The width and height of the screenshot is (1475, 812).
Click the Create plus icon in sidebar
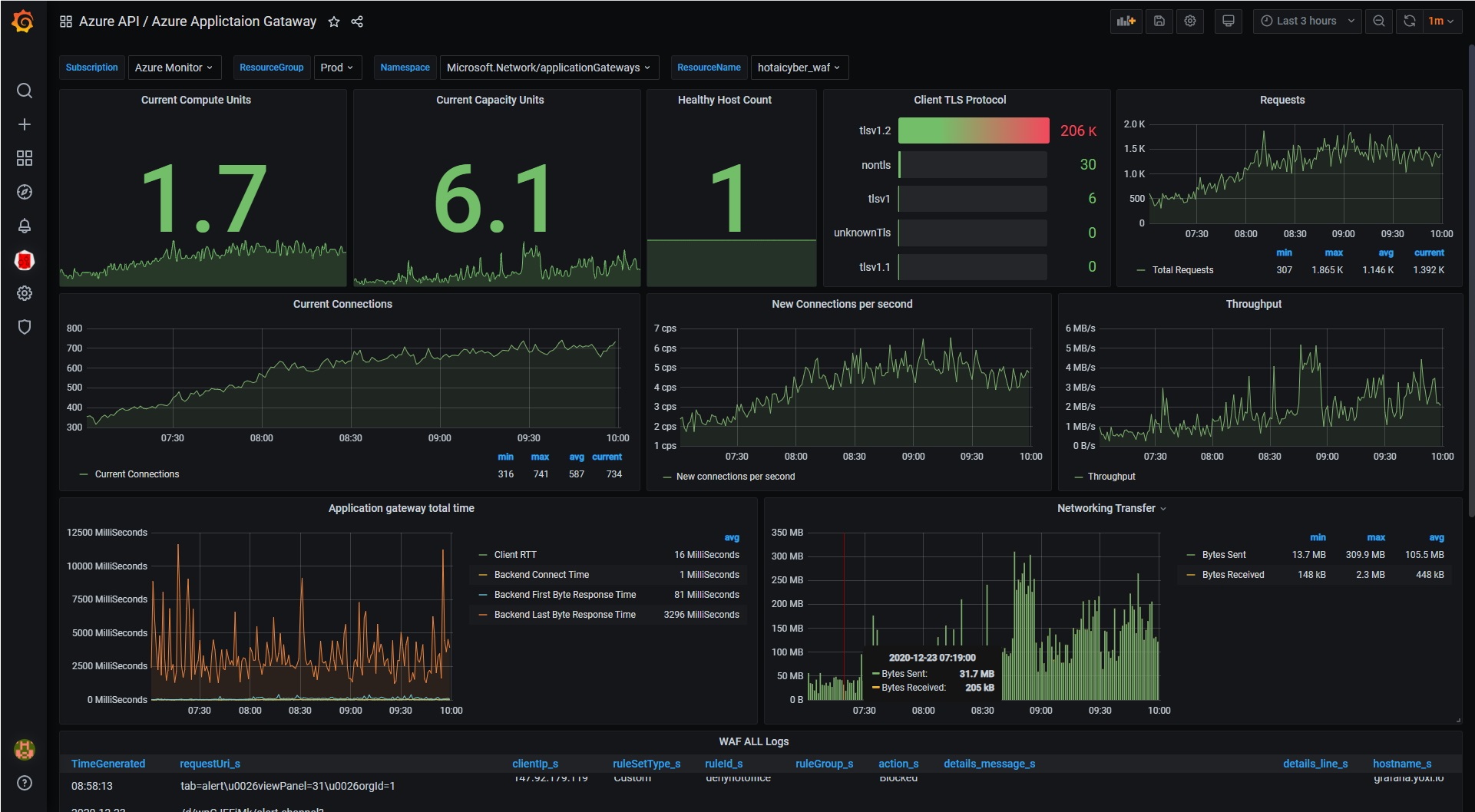[25, 124]
